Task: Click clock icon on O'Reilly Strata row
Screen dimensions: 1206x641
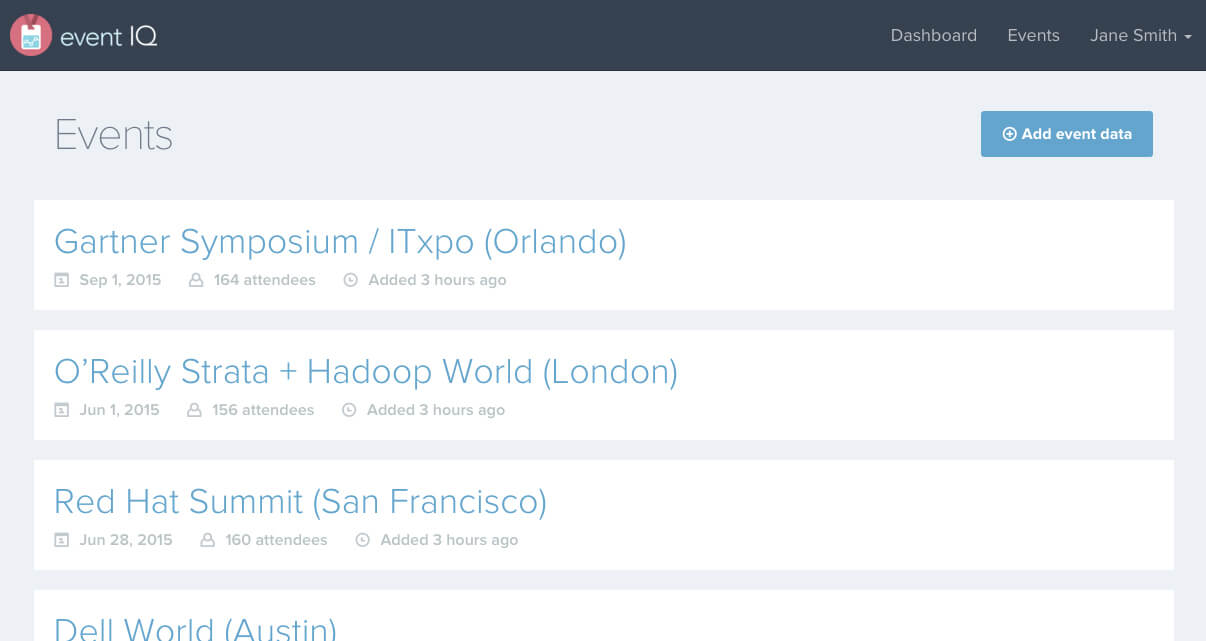Action: click(349, 410)
